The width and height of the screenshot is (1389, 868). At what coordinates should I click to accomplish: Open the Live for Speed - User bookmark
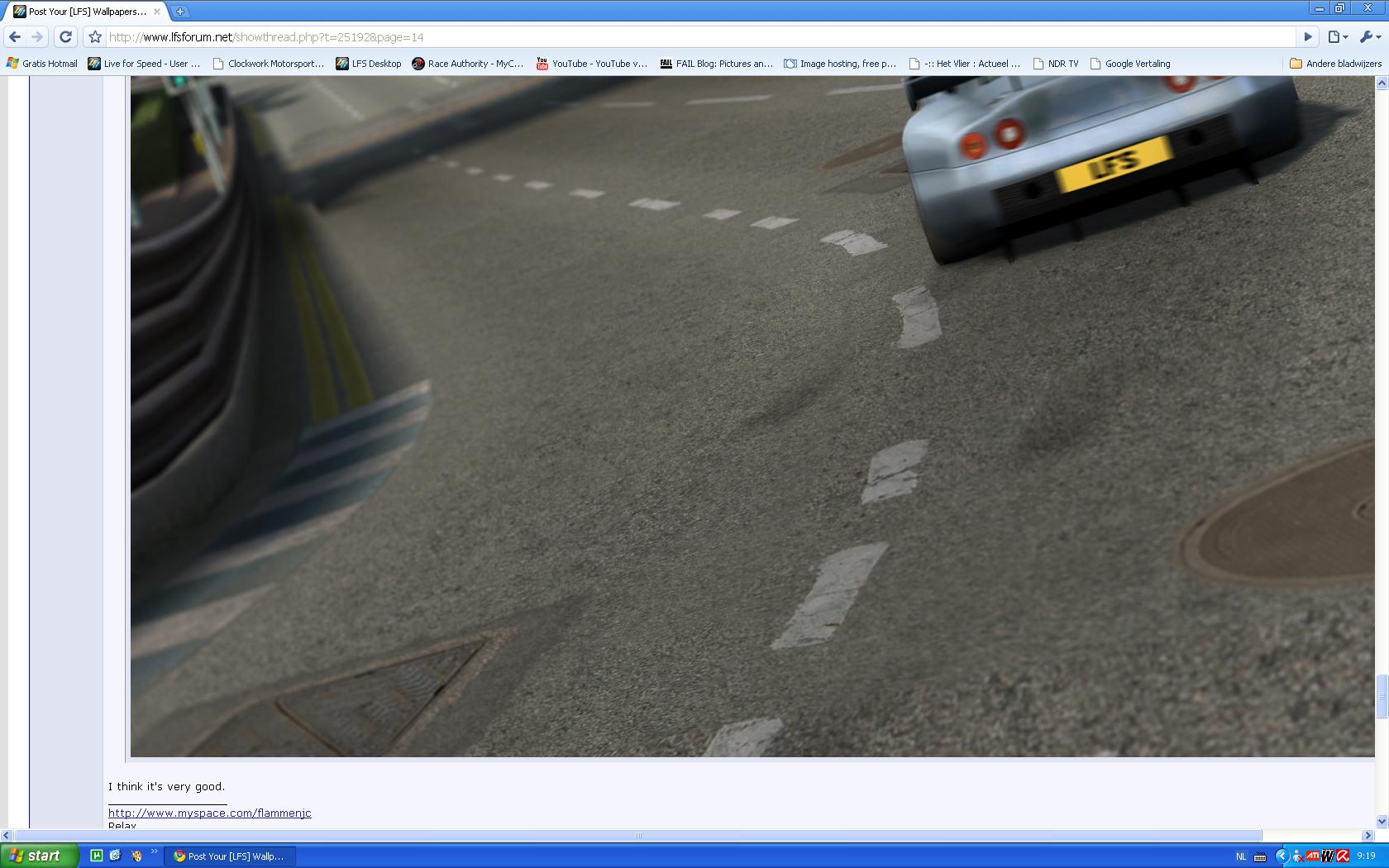145,64
